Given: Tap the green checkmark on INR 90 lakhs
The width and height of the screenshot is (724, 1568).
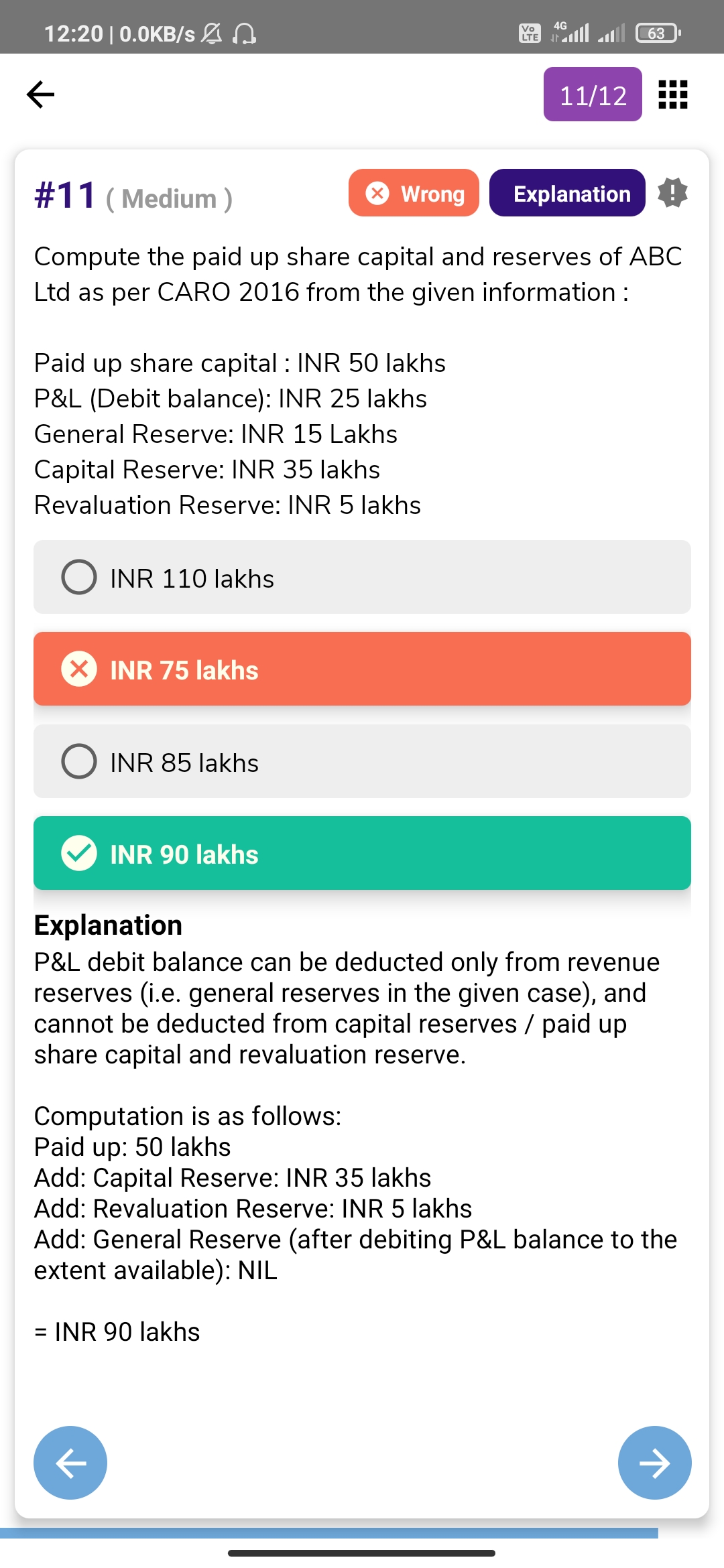Looking at the screenshot, I should [x=79, y=853].
